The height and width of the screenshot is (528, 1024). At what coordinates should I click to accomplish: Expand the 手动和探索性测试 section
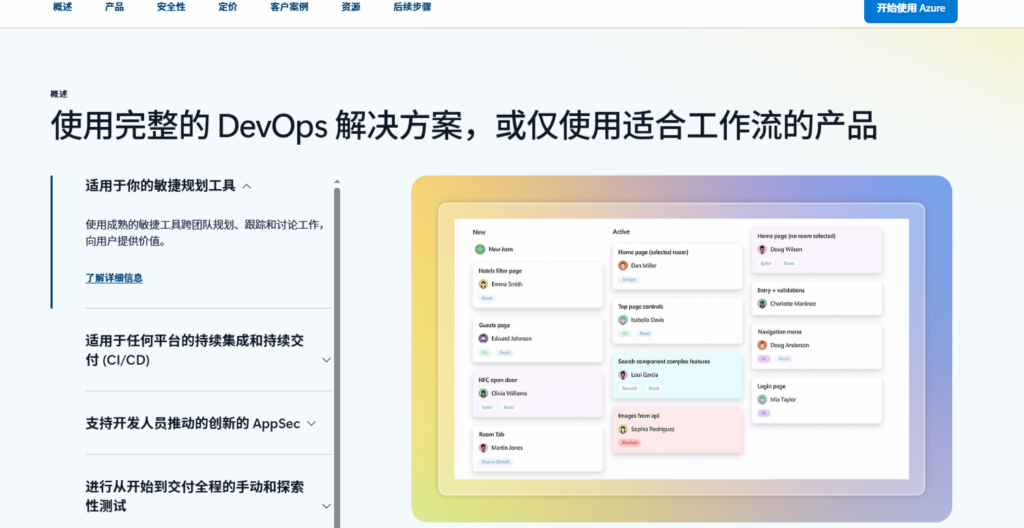[x=208, y=496]
